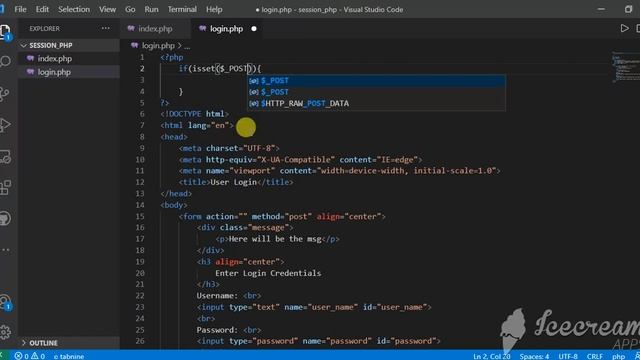Choose the $HTTP_RAW_POST_DATA suggestion

click(x=376, y=103)
